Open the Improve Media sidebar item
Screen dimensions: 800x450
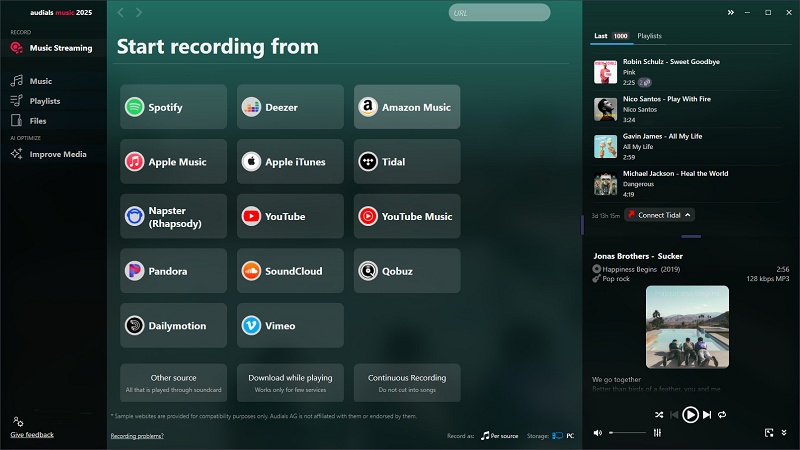(x=57, y=154)
